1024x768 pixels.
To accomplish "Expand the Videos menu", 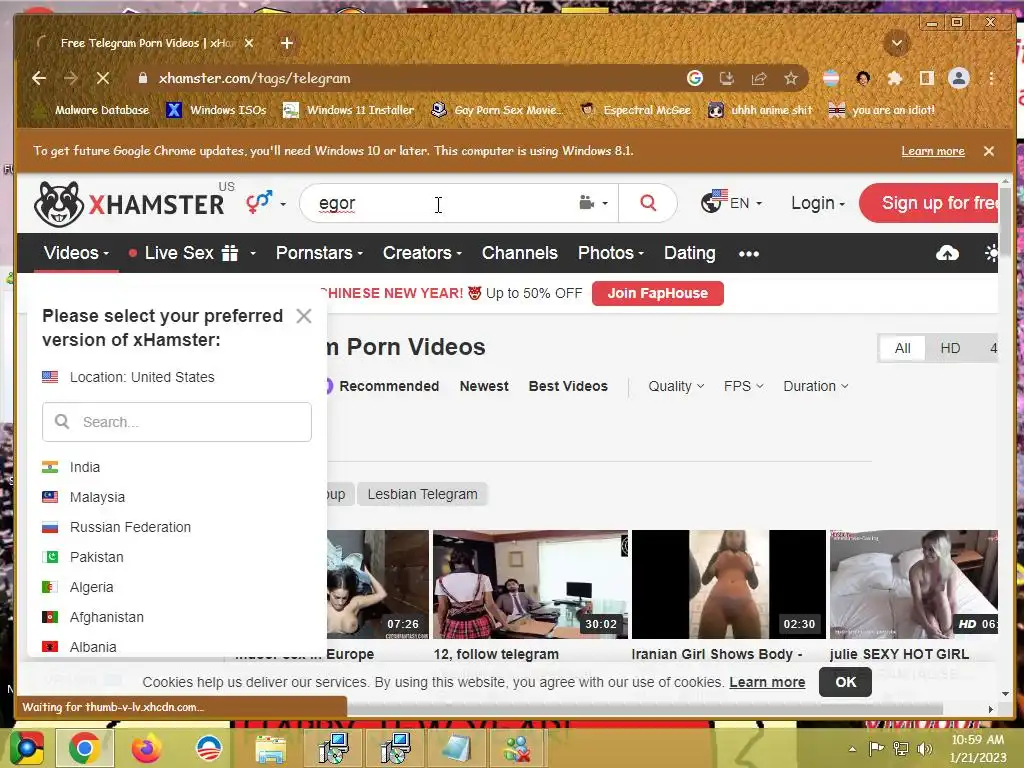I will click(x=76, y=253).
